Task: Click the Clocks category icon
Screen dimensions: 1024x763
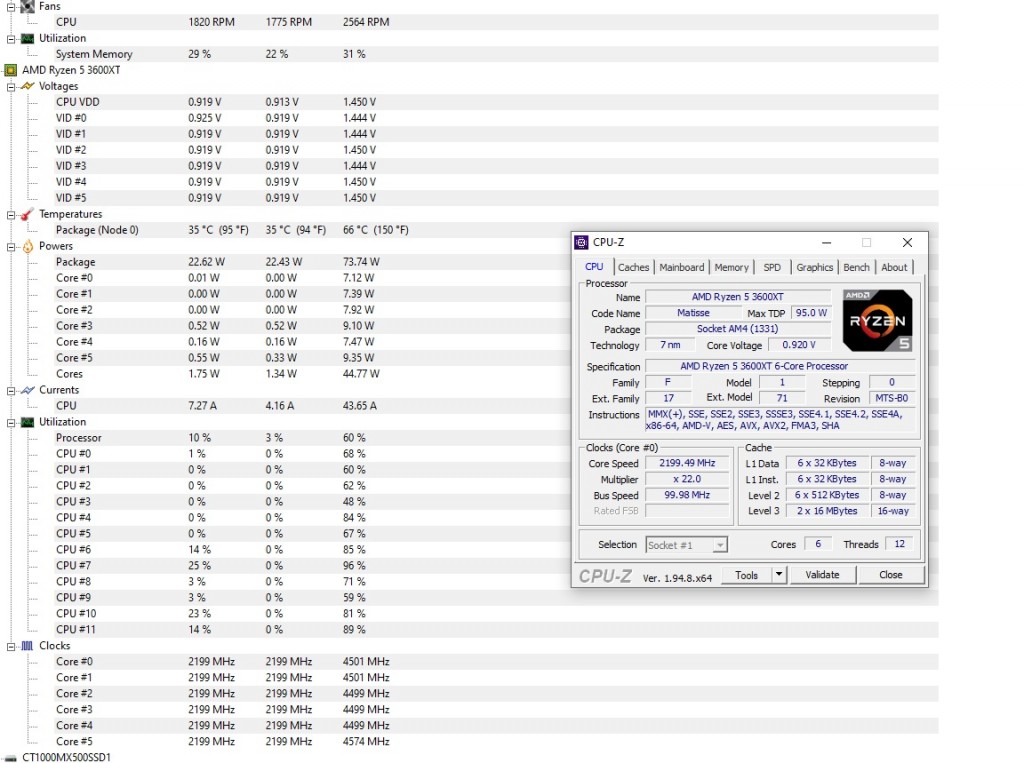Action: click(x=27, y=646)
